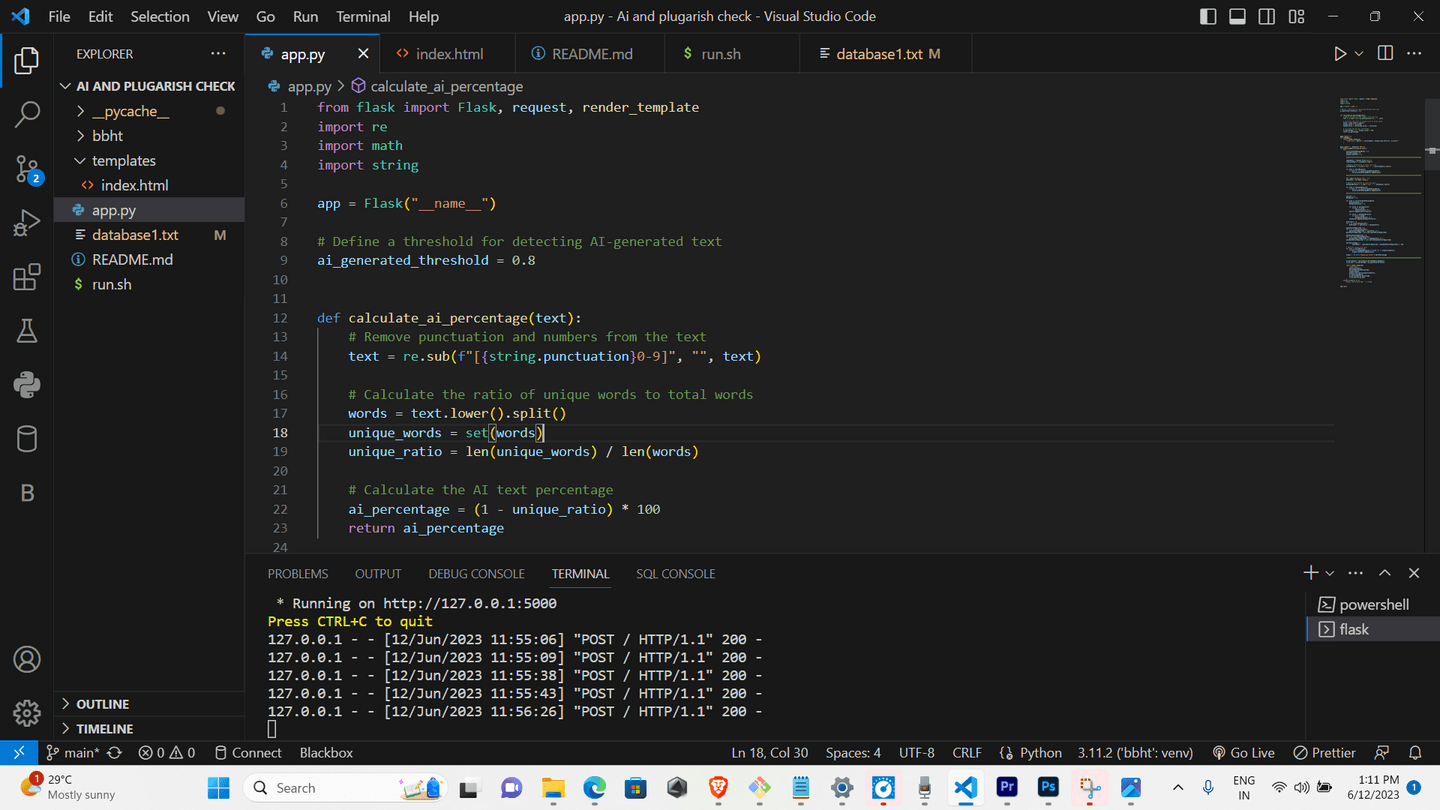Open editor More Actions ellipsis
Viewport: 1440px width, 810px height.
click(x=1414, y=54)
